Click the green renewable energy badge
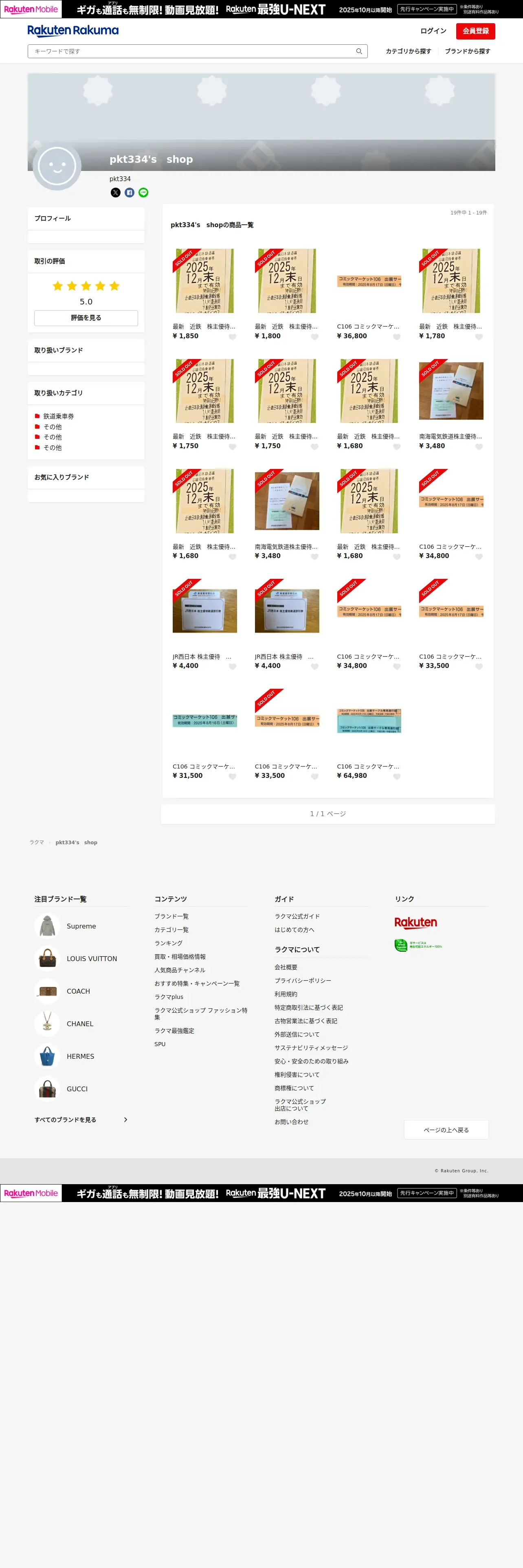 418,945
